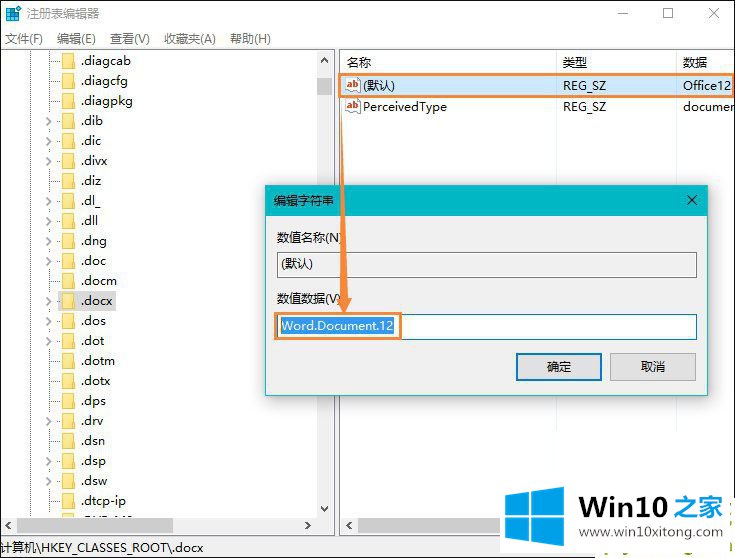
Task: Click the .dotm folder icon
Action: tap(68, 361)
